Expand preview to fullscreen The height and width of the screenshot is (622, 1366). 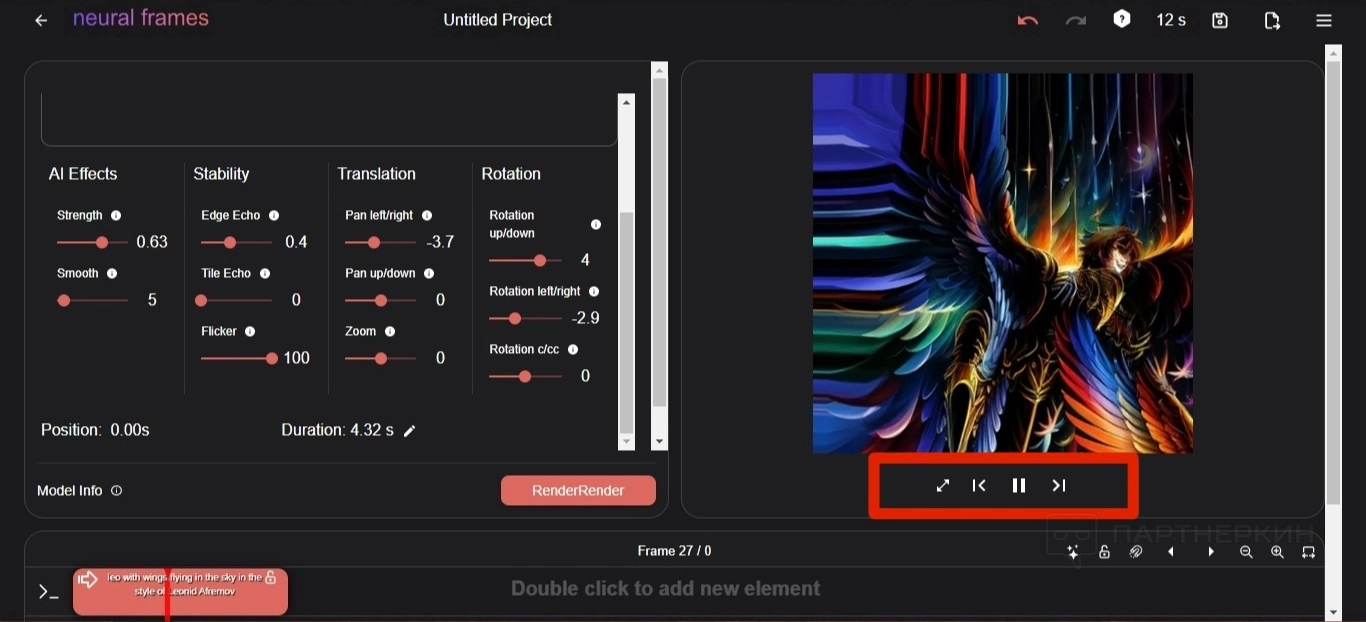tap(942, 485)
